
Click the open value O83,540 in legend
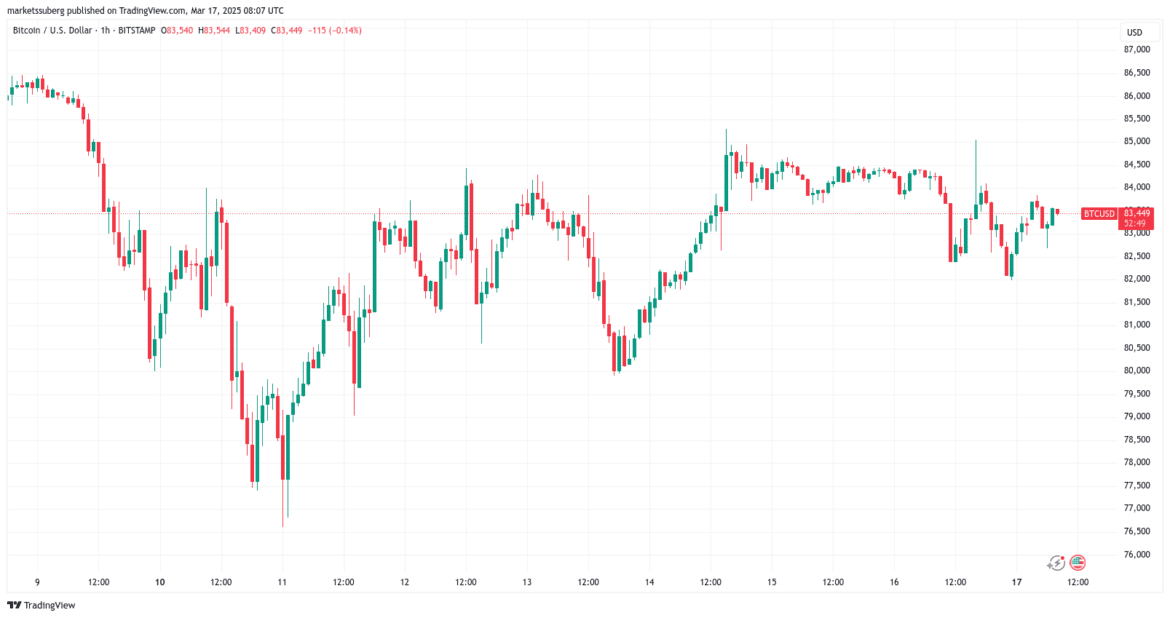[181, 31]
